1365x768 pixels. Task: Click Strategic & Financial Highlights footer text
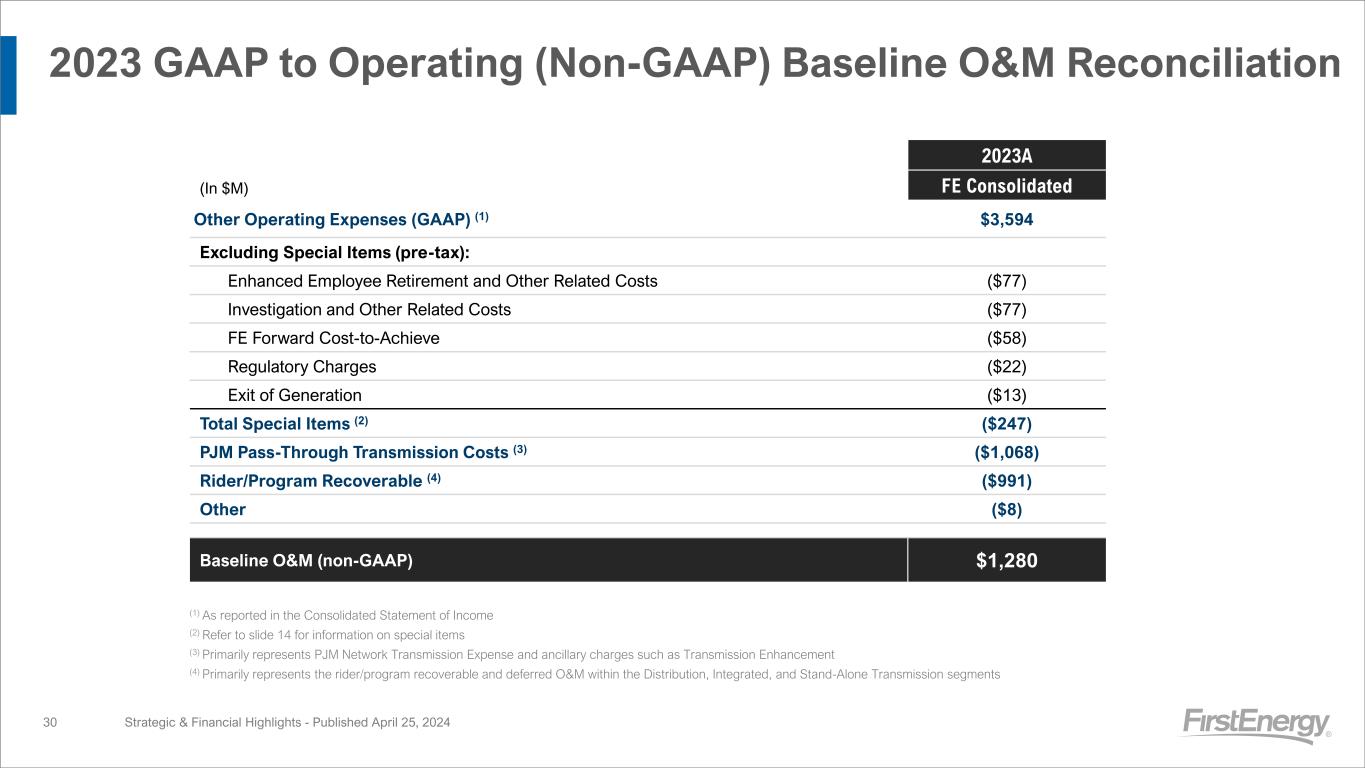tap(287, 722)
